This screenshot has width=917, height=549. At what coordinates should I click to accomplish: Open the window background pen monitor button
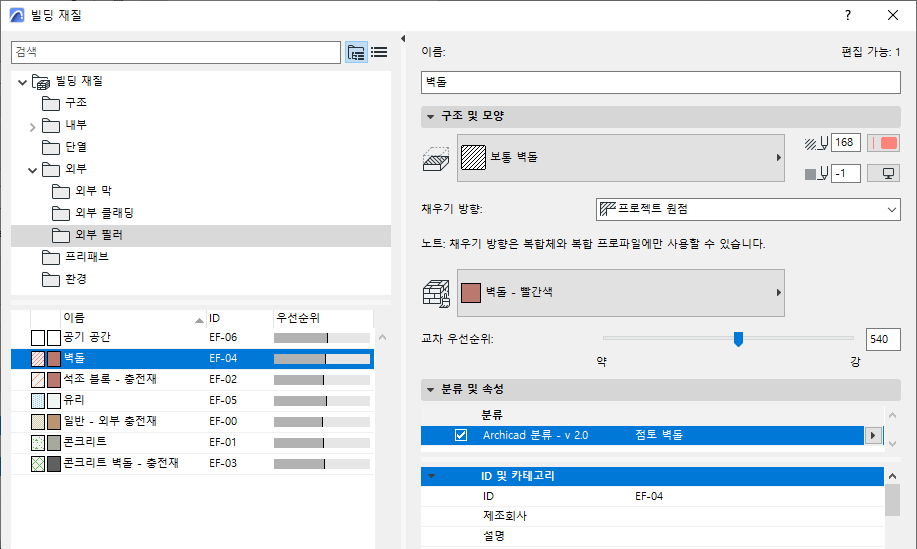click(883, 174)
